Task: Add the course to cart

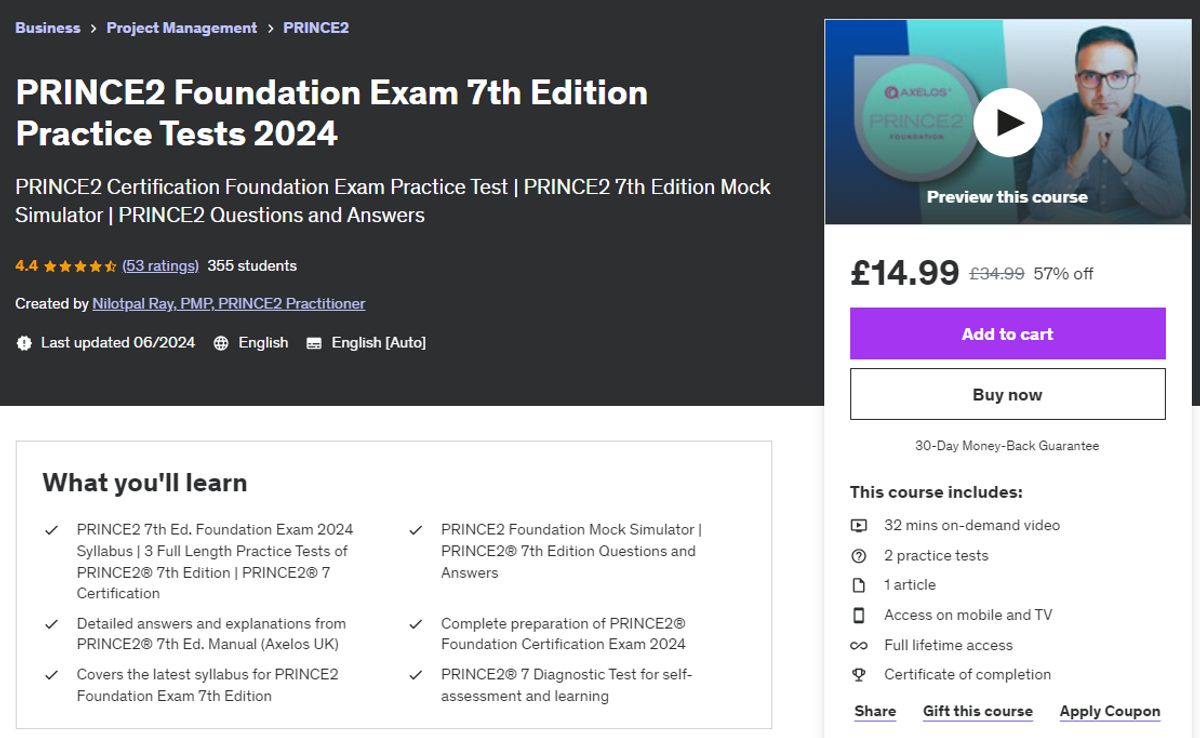Action: click(x=1007, y=333)
